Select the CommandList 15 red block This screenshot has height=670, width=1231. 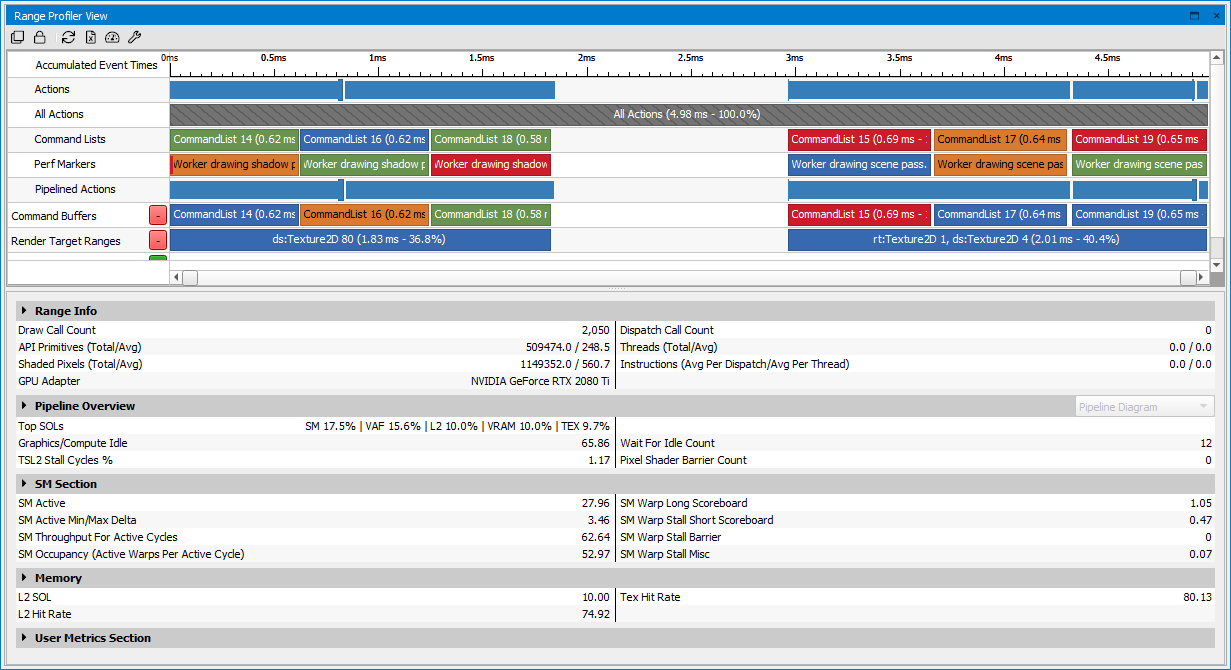859,139
